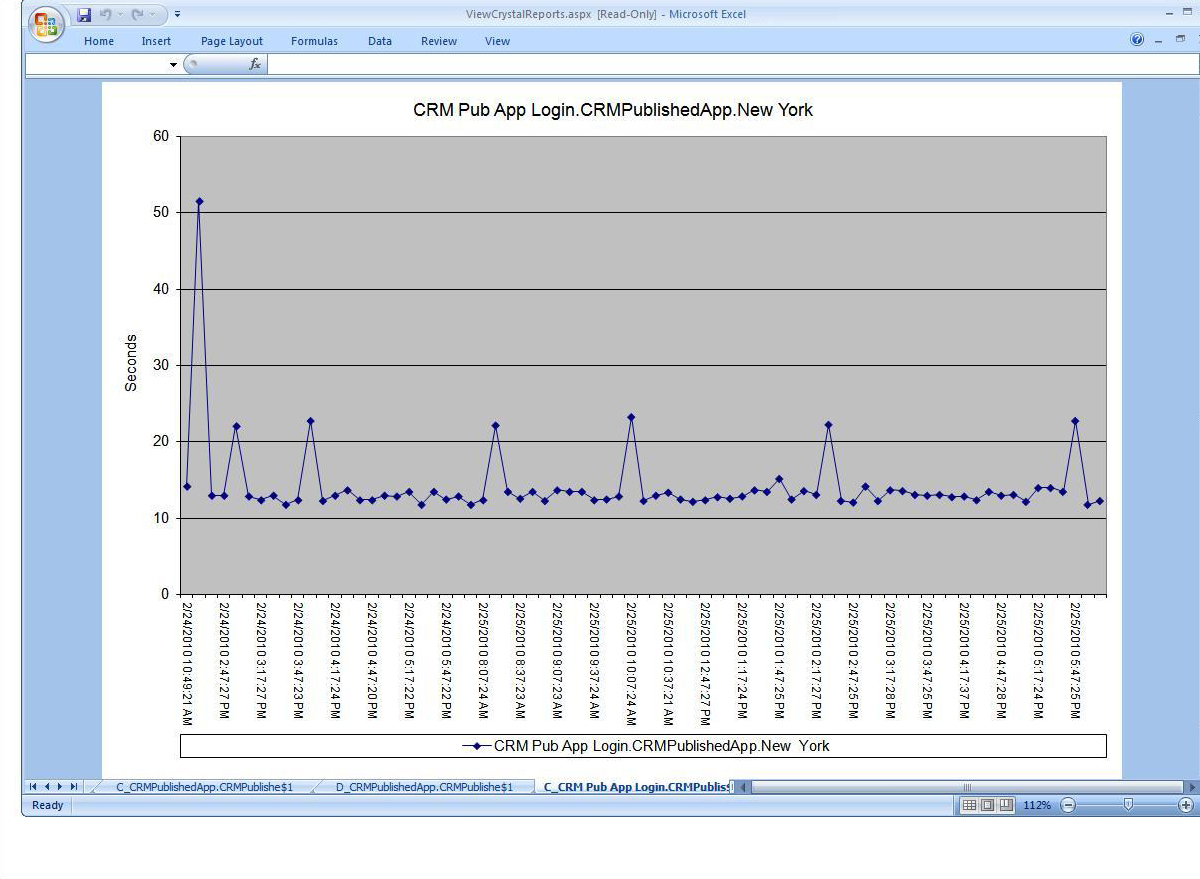1200x879 pixels.
Task: Expand the Name Box dropdown arrow
Action: pos(173,64)
